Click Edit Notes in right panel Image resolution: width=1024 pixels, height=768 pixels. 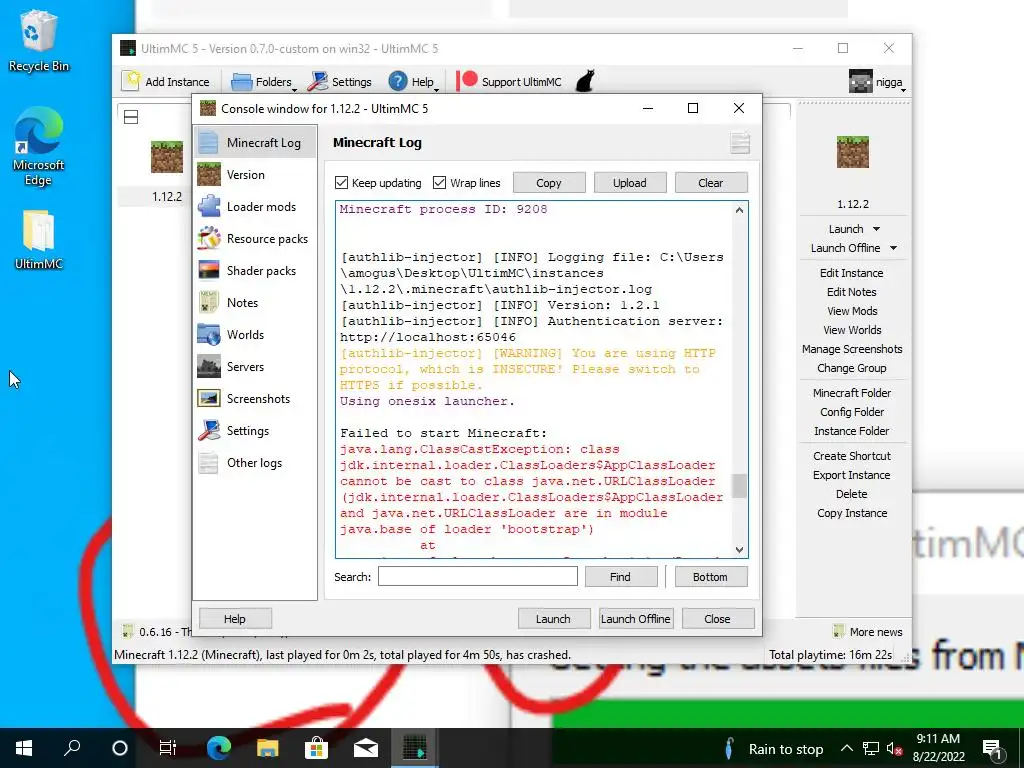click(x=851, y=292)
